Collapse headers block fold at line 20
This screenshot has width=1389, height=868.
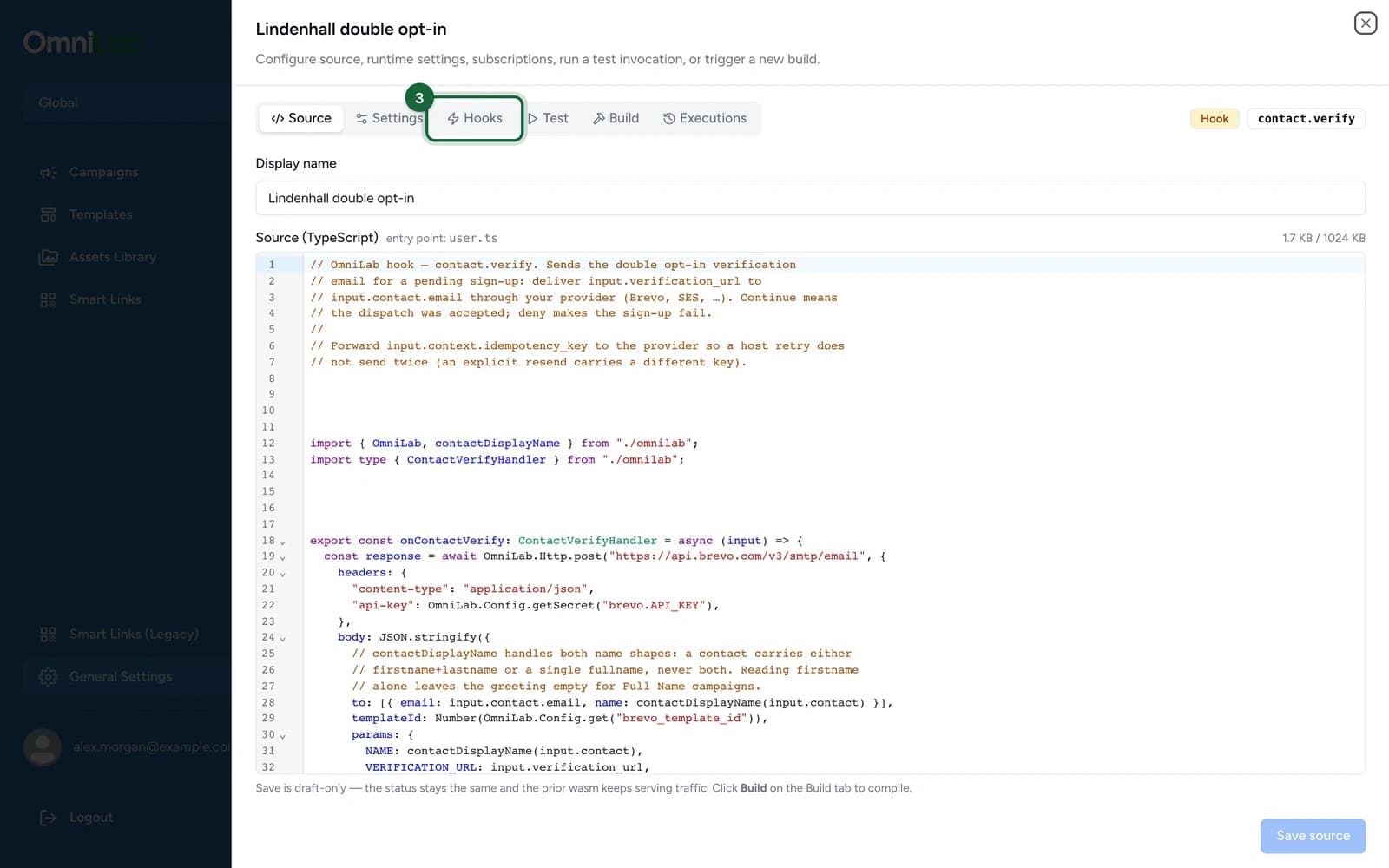[x=282, y=574]
